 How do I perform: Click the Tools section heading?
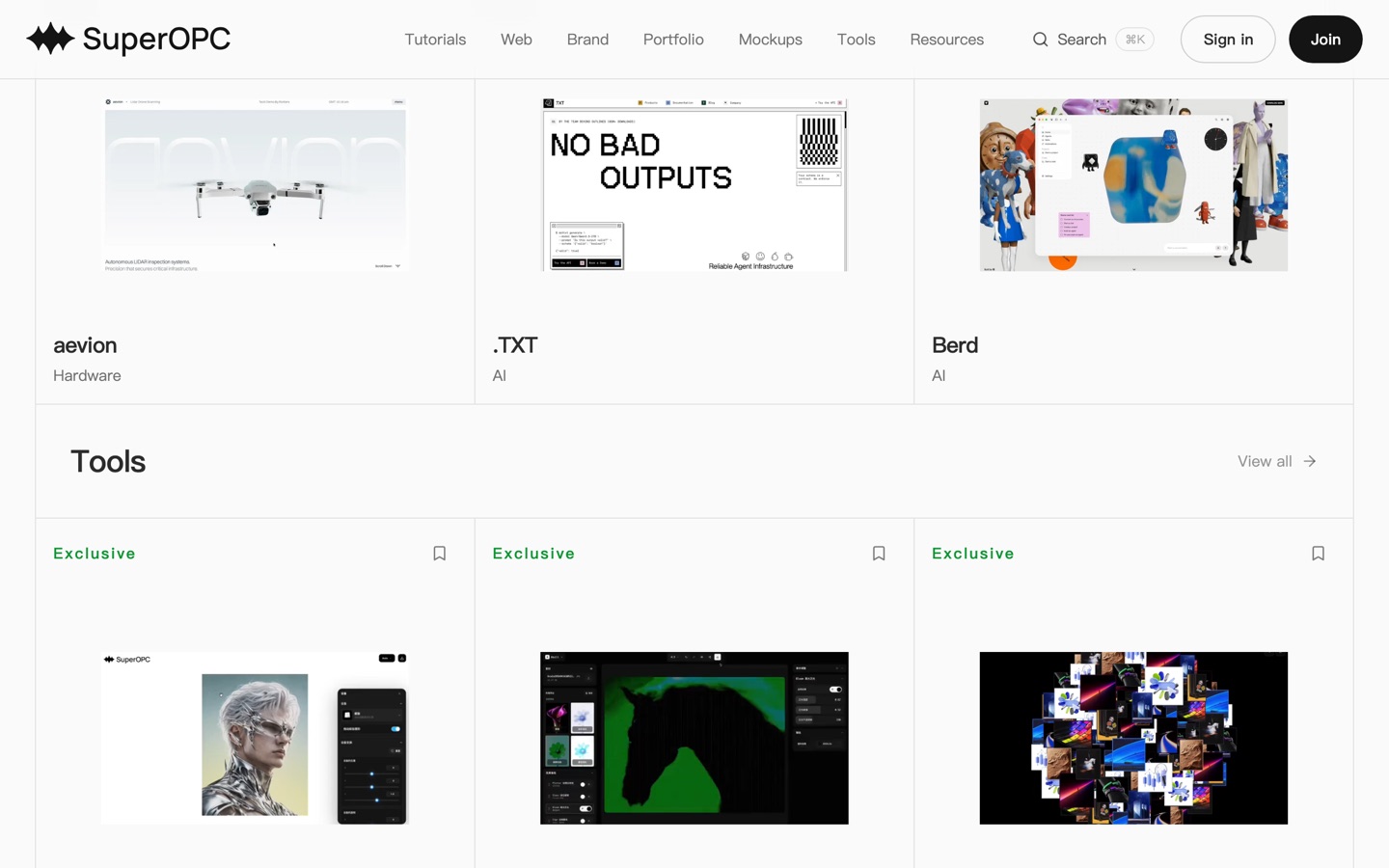[x=108, y=461]
